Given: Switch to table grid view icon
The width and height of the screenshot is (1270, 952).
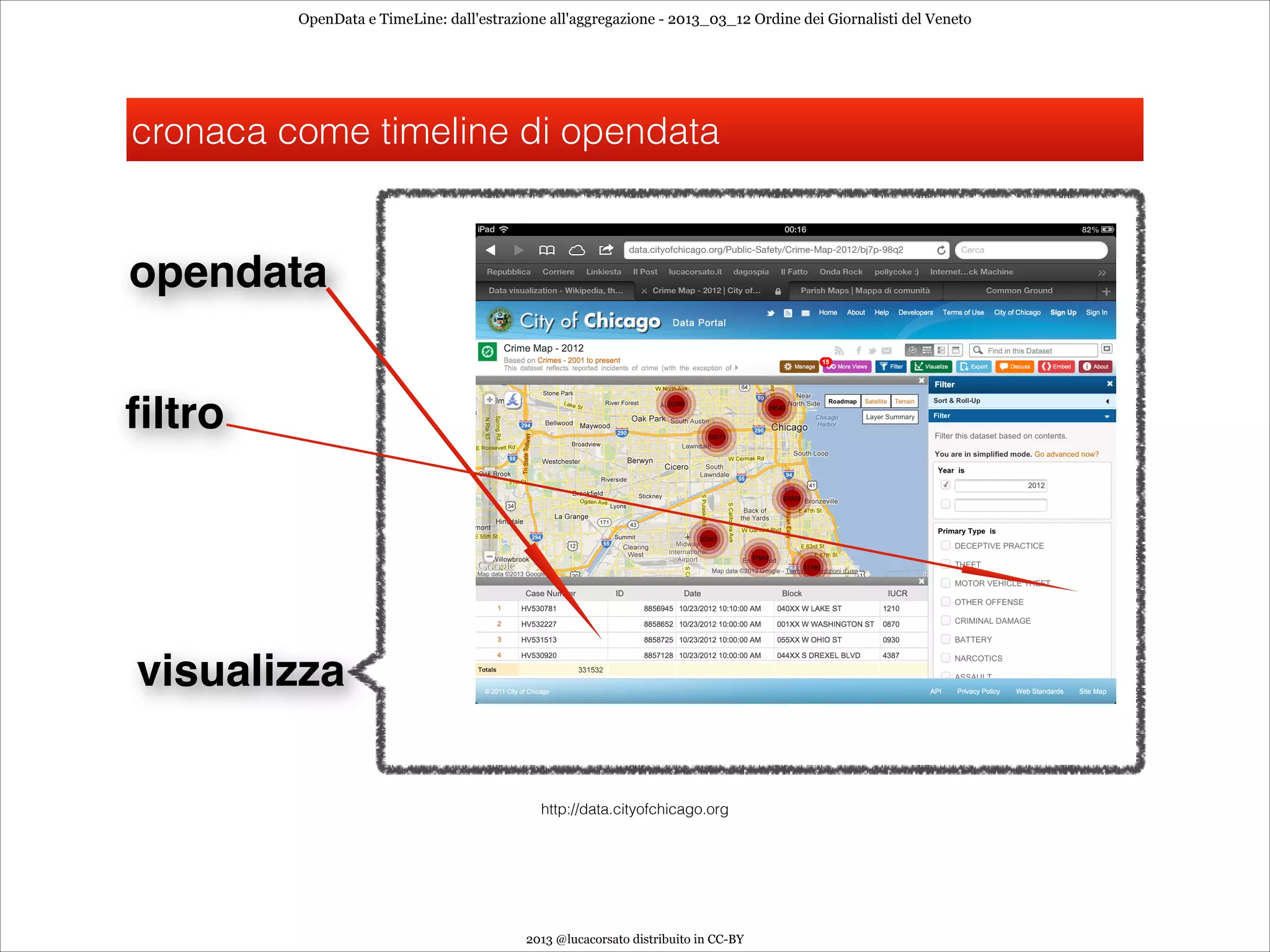Looking at the screenshot, I should (926, 350).
